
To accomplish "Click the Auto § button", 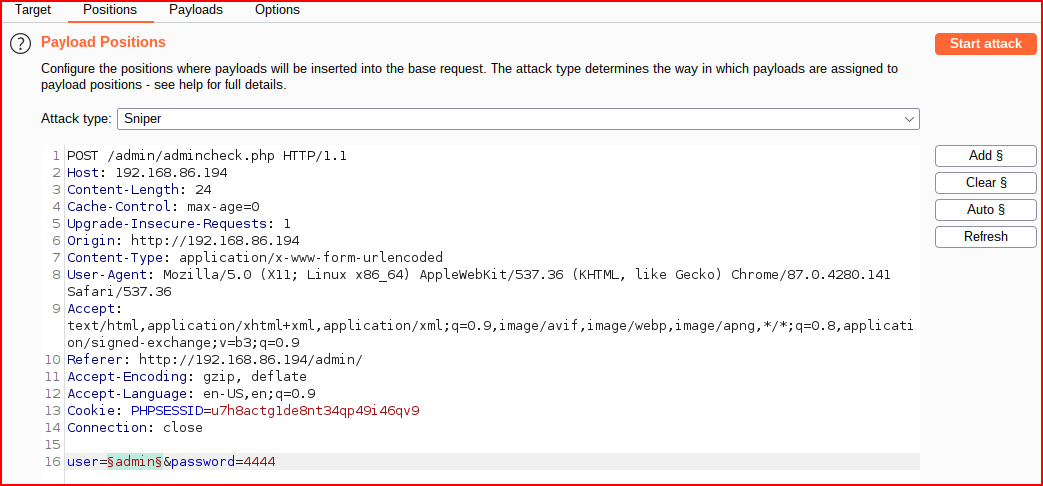I will tap(985, 209).
